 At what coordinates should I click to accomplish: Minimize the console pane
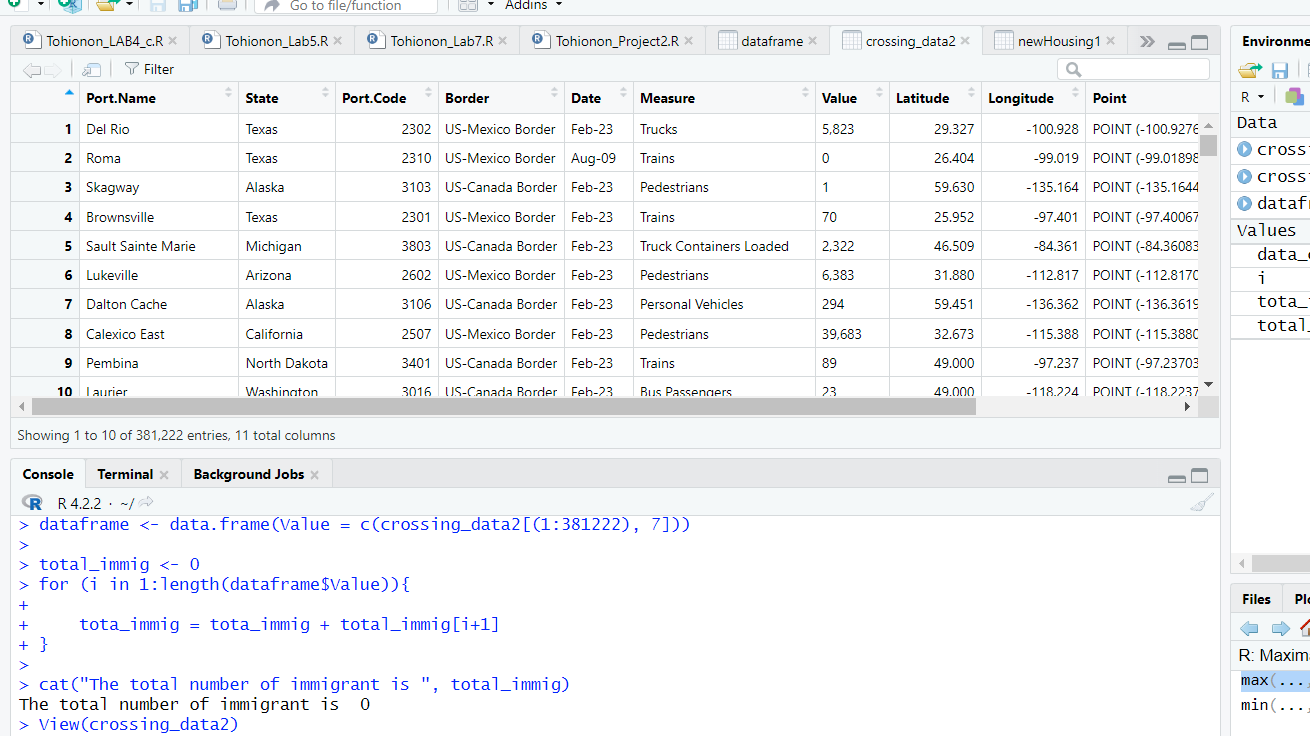[1177, 479]
